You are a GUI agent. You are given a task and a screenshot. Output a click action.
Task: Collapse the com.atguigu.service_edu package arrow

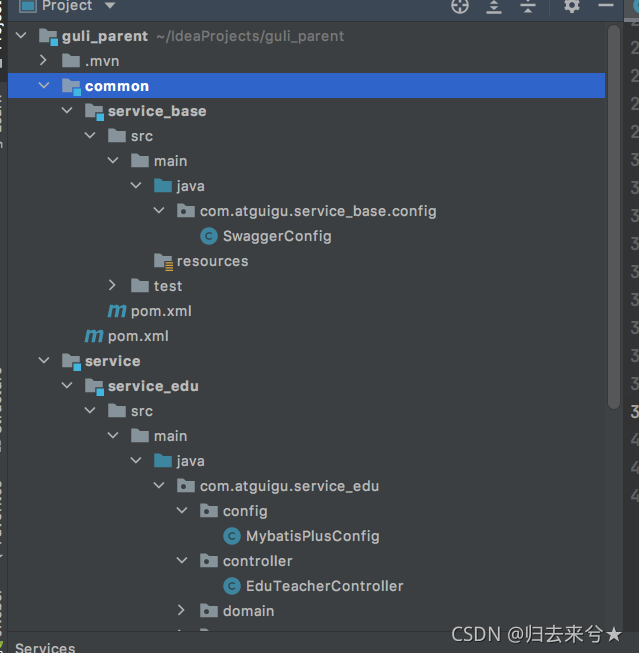pos(159,486)
